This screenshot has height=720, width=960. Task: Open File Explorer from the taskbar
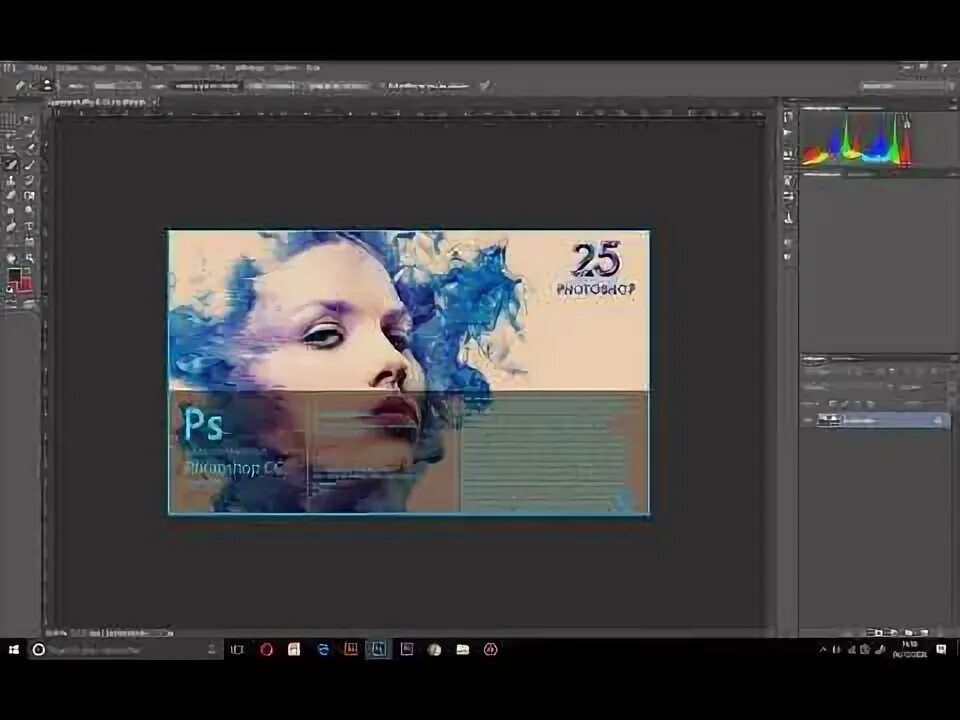[x=462, y=650]
